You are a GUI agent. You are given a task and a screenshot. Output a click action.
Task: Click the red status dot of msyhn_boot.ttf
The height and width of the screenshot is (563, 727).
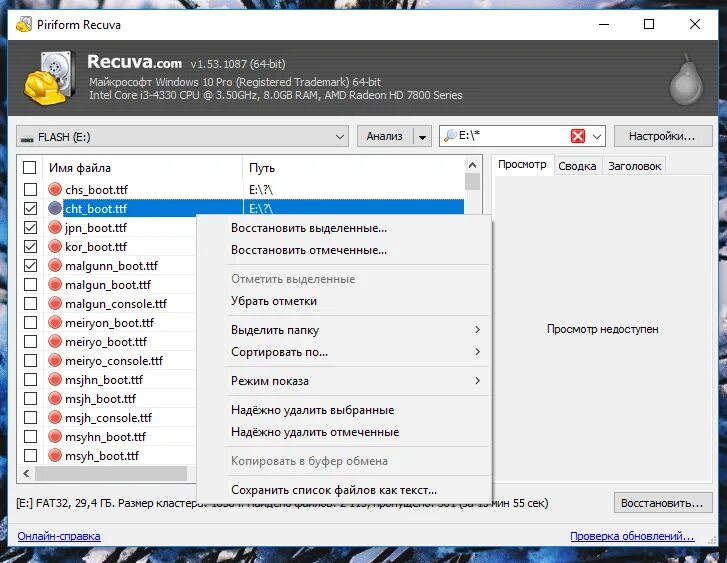point(55,436)
